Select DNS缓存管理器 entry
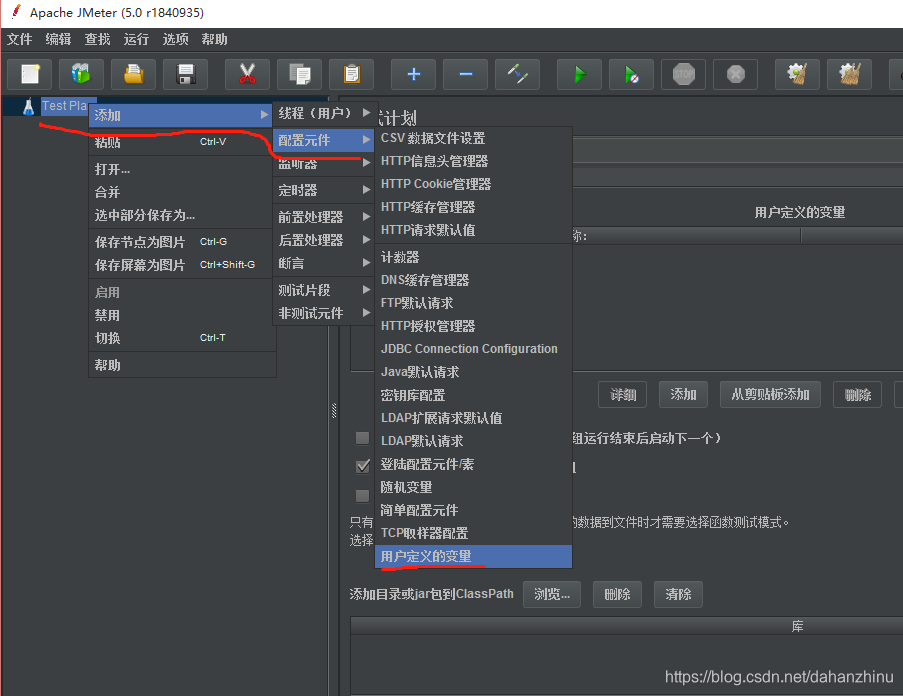The width and height of the screenshot is (903, 696). point(473,280)
